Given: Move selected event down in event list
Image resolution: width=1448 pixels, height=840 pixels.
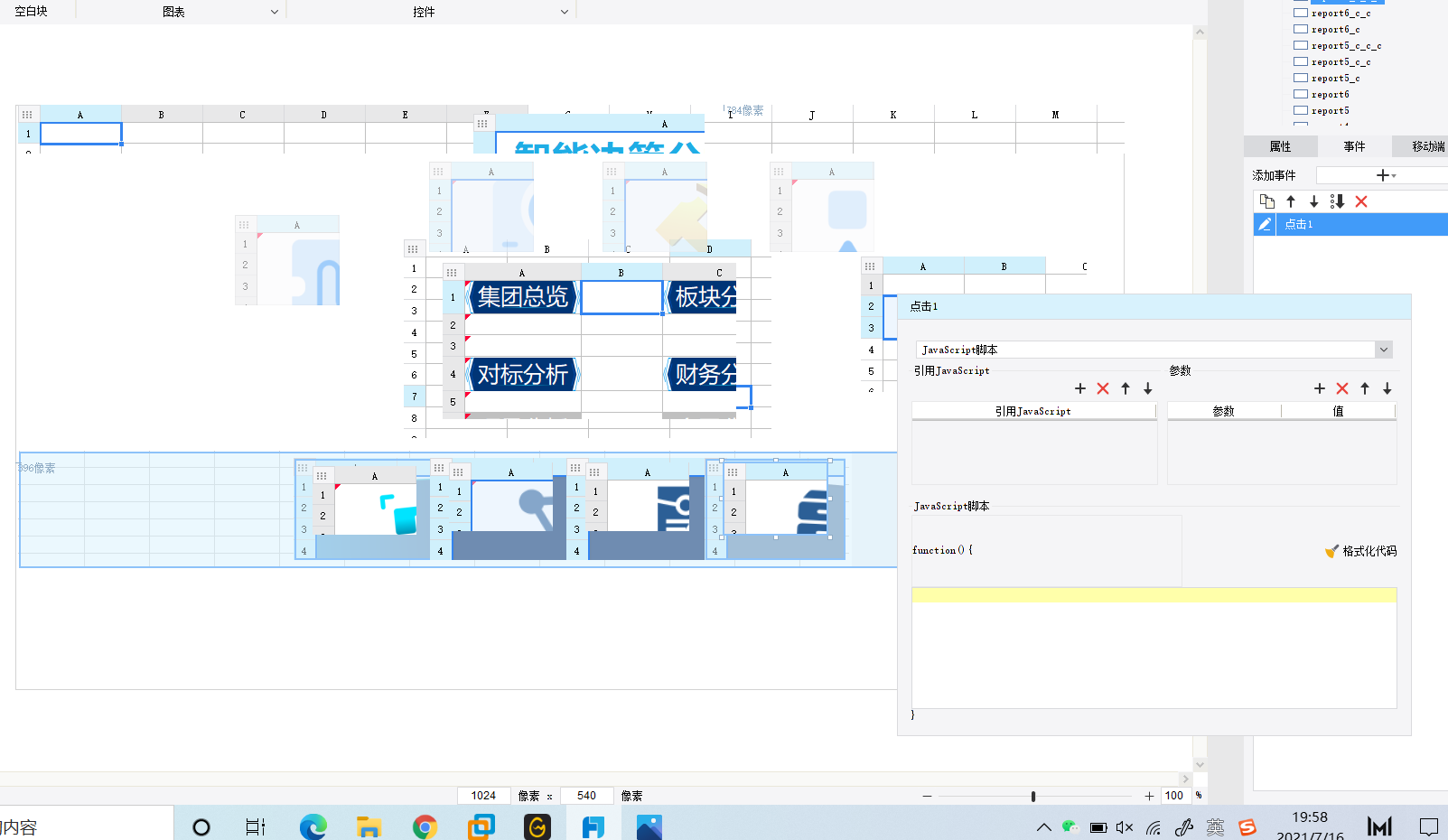Looking at the screenshot, I should [1314, 201].
